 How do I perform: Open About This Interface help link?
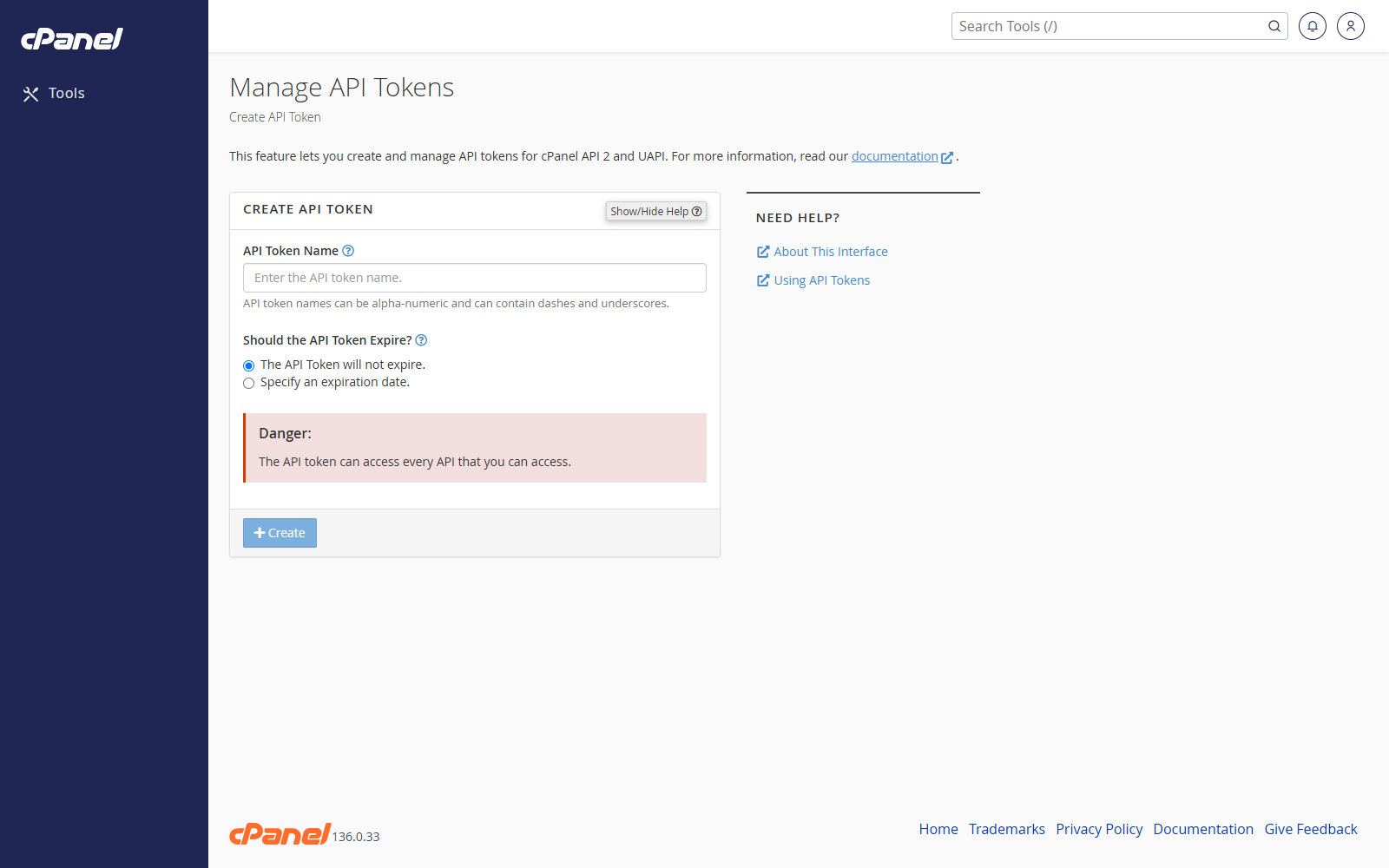pyautogui.click(x=822, y=252)
